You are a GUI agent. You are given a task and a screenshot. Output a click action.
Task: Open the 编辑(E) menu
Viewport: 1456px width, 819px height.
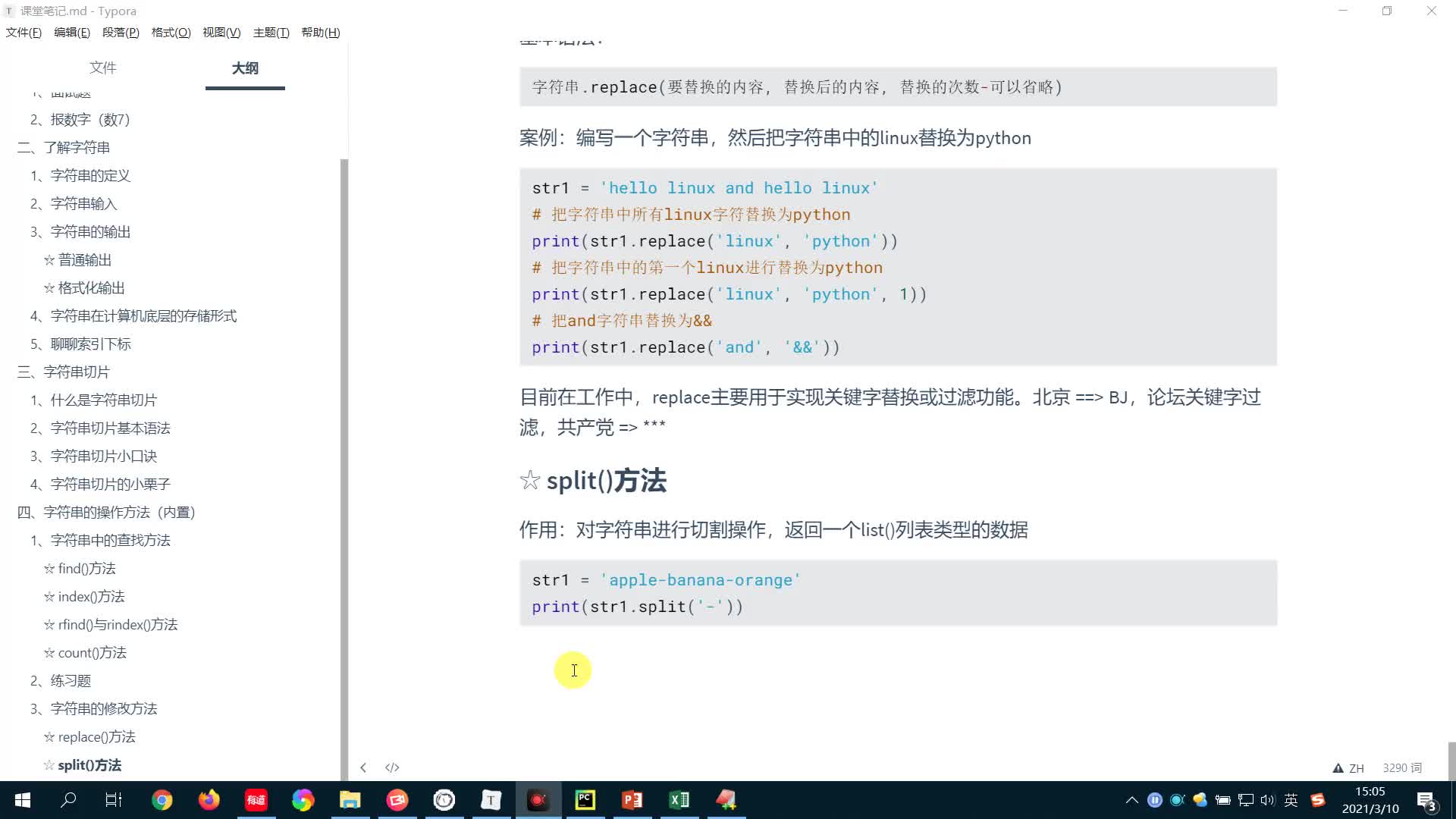click(x=72, y=33)
